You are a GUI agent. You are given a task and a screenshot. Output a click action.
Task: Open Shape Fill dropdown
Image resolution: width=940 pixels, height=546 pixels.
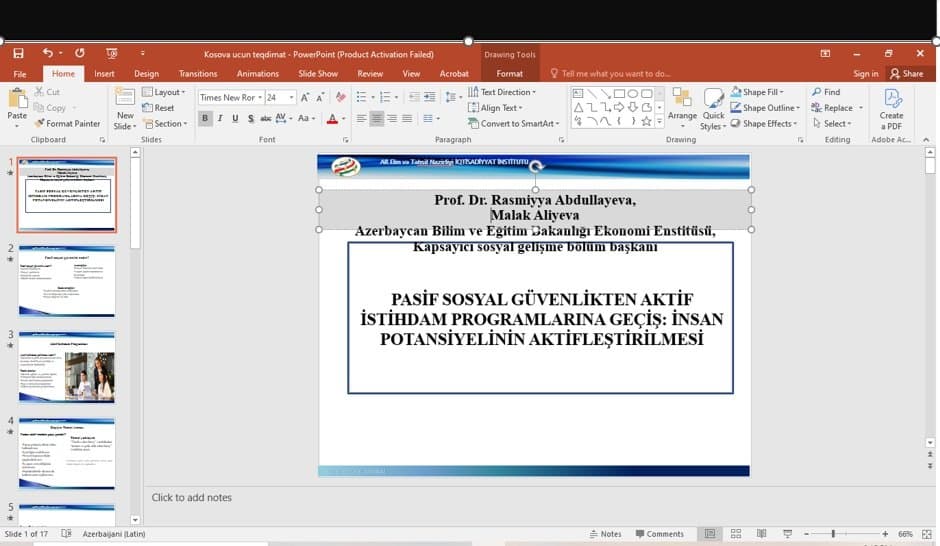[757, 92]
